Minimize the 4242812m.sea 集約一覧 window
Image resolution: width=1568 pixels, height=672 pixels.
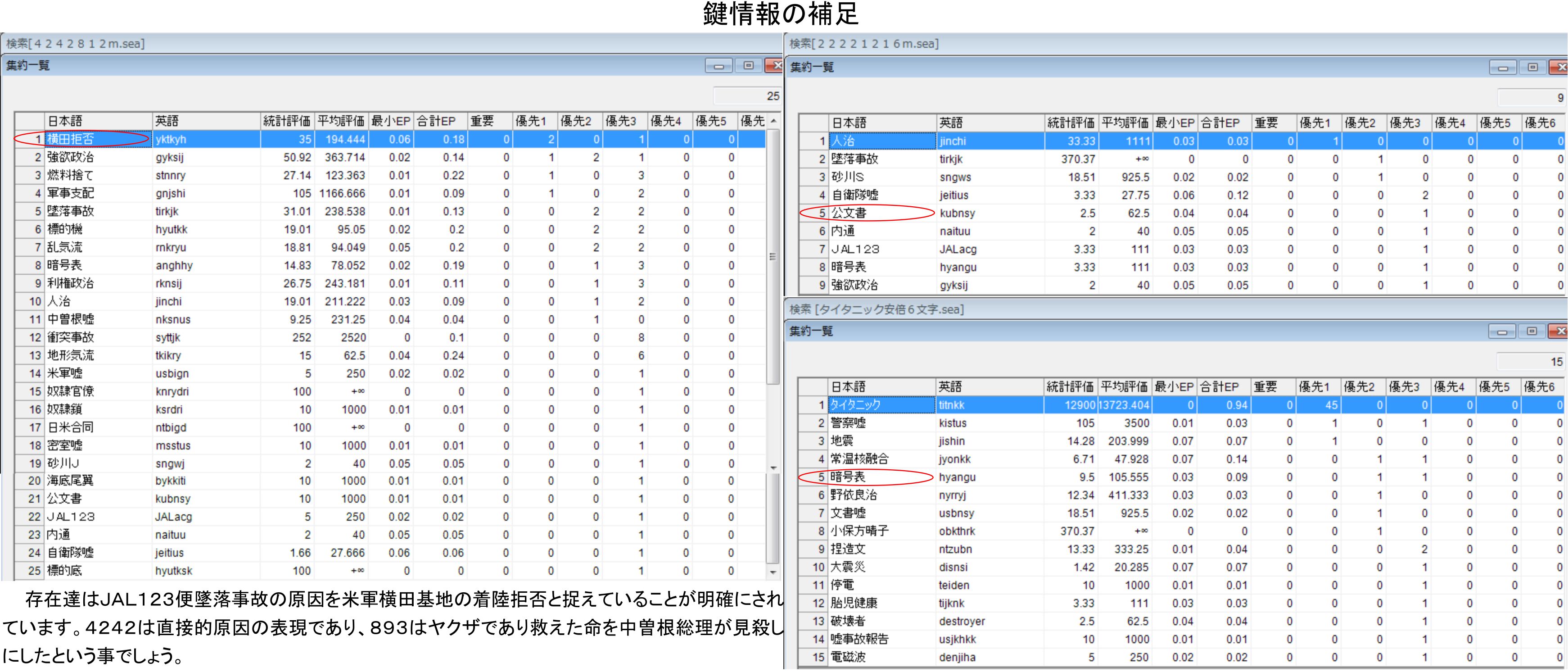(718, 66)
